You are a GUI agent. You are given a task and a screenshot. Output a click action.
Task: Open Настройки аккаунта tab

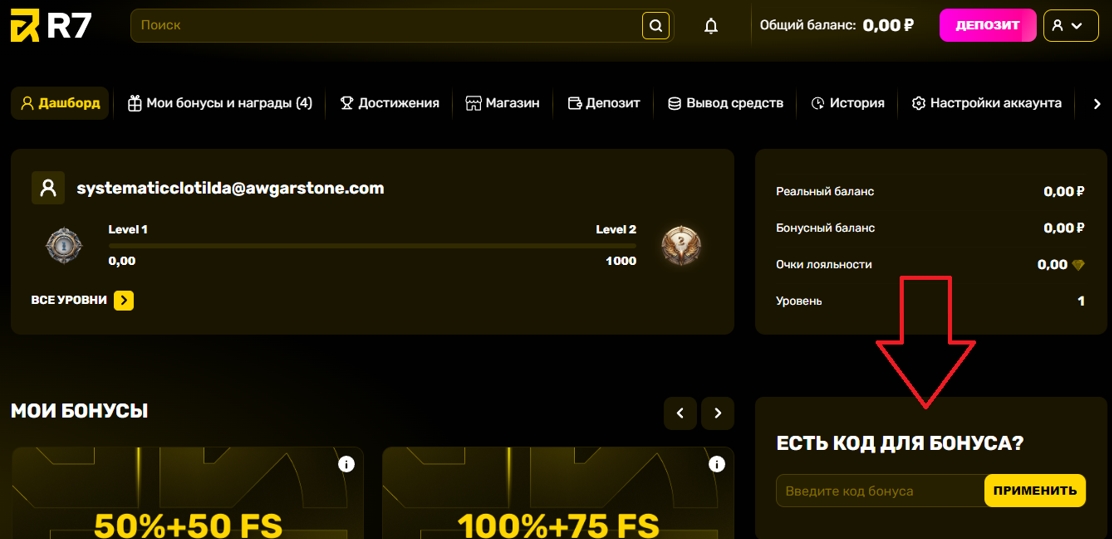point(986,104)
